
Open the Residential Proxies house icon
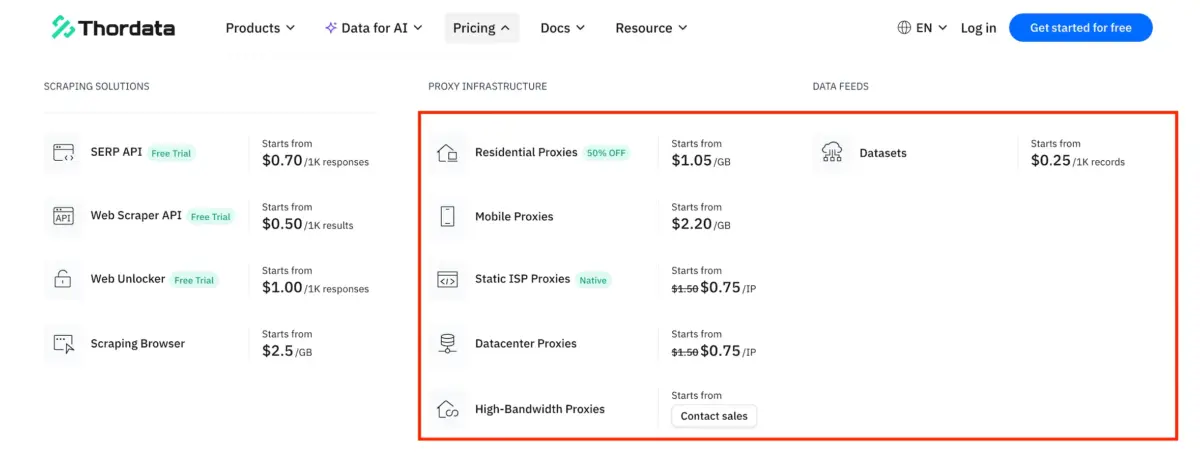pos(447,153)
